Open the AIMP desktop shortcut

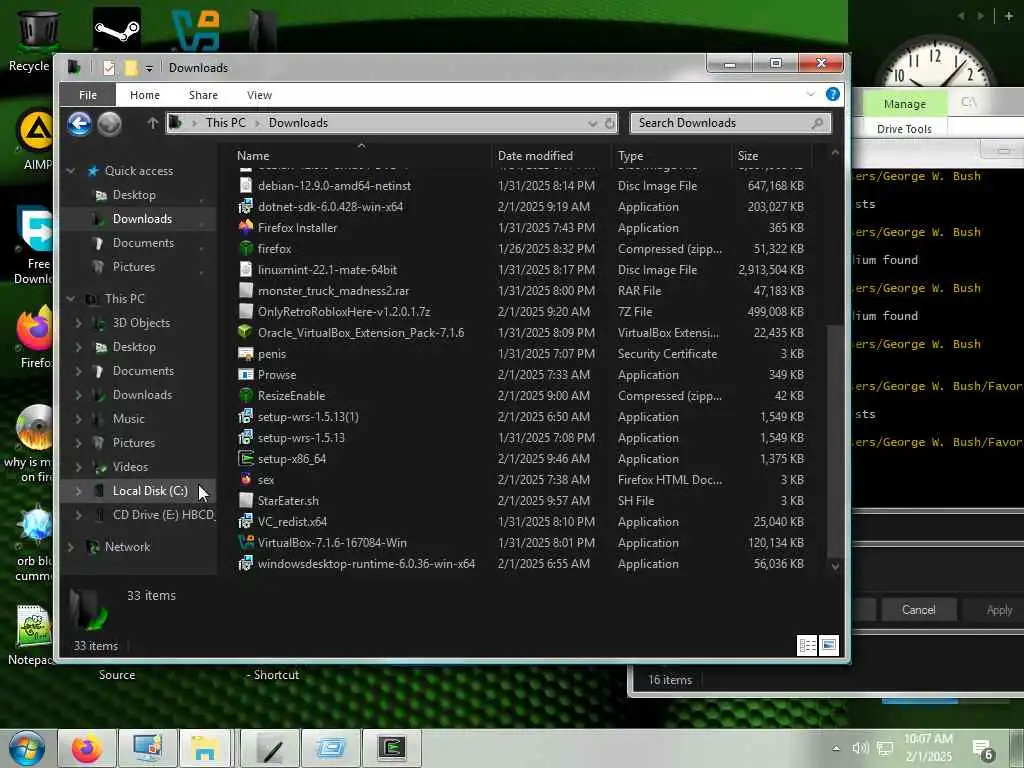click(36, 140)
